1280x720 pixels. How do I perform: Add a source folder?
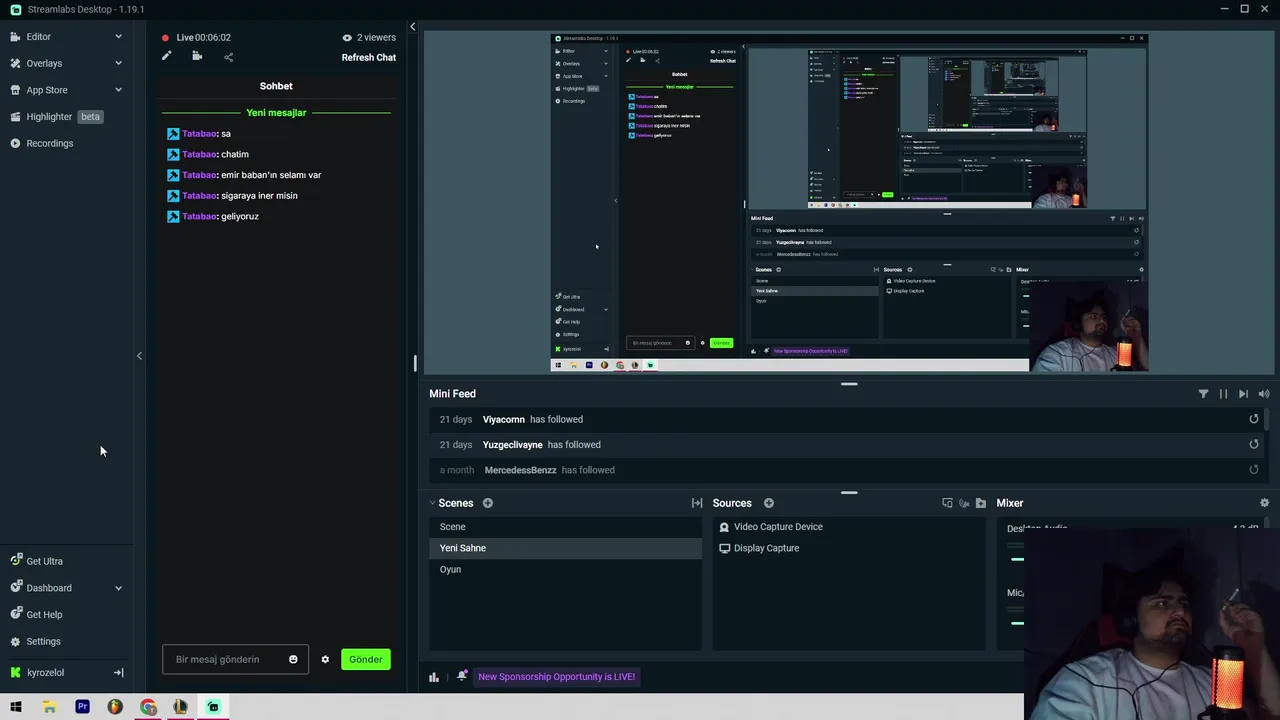[x=981, y=503]
